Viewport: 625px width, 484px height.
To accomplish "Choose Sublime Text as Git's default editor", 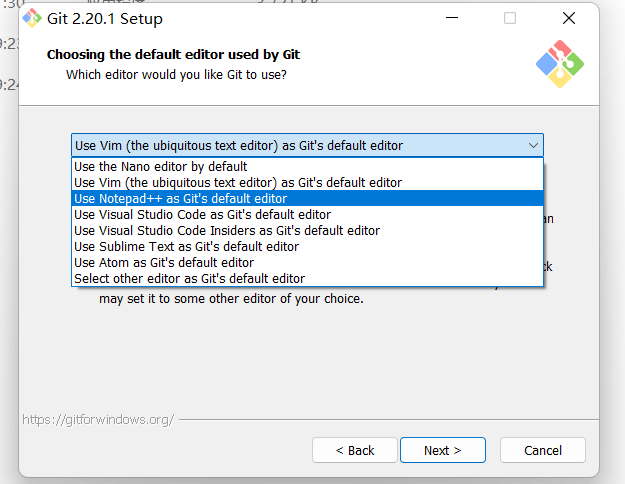I will [186, 247].
